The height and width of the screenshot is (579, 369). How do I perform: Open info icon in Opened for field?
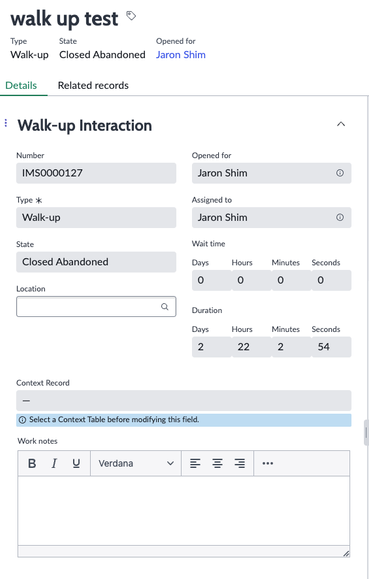[339, 173]
